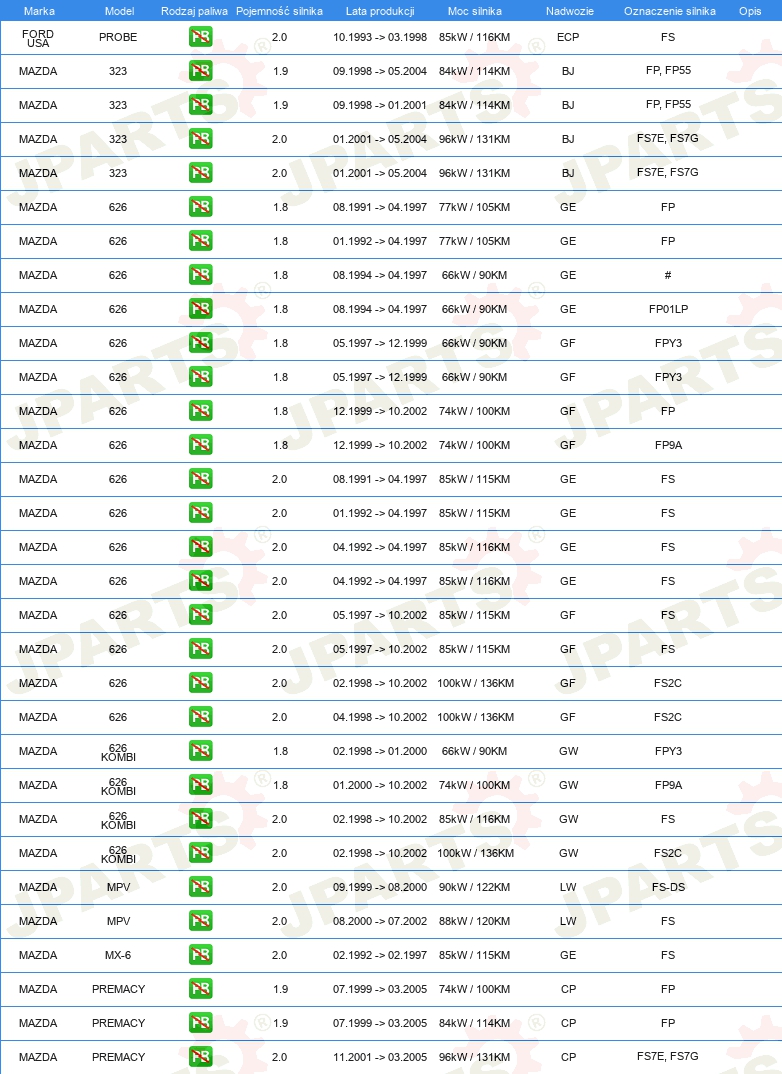
Task: Select the fuel icon in the MPV FS-DS row
Action: click(x=201, y=887)
